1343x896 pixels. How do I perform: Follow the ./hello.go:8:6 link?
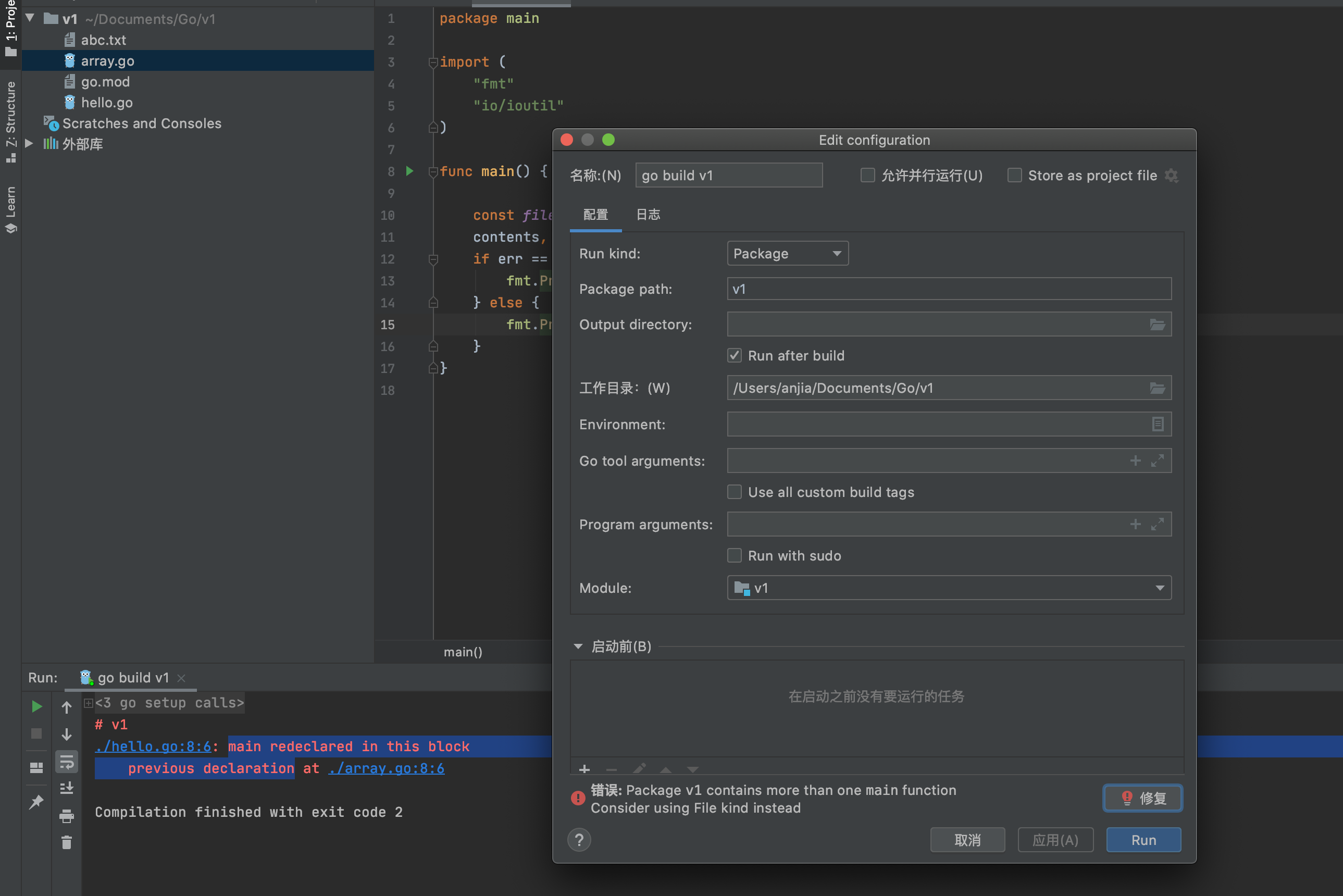[153, 746]
